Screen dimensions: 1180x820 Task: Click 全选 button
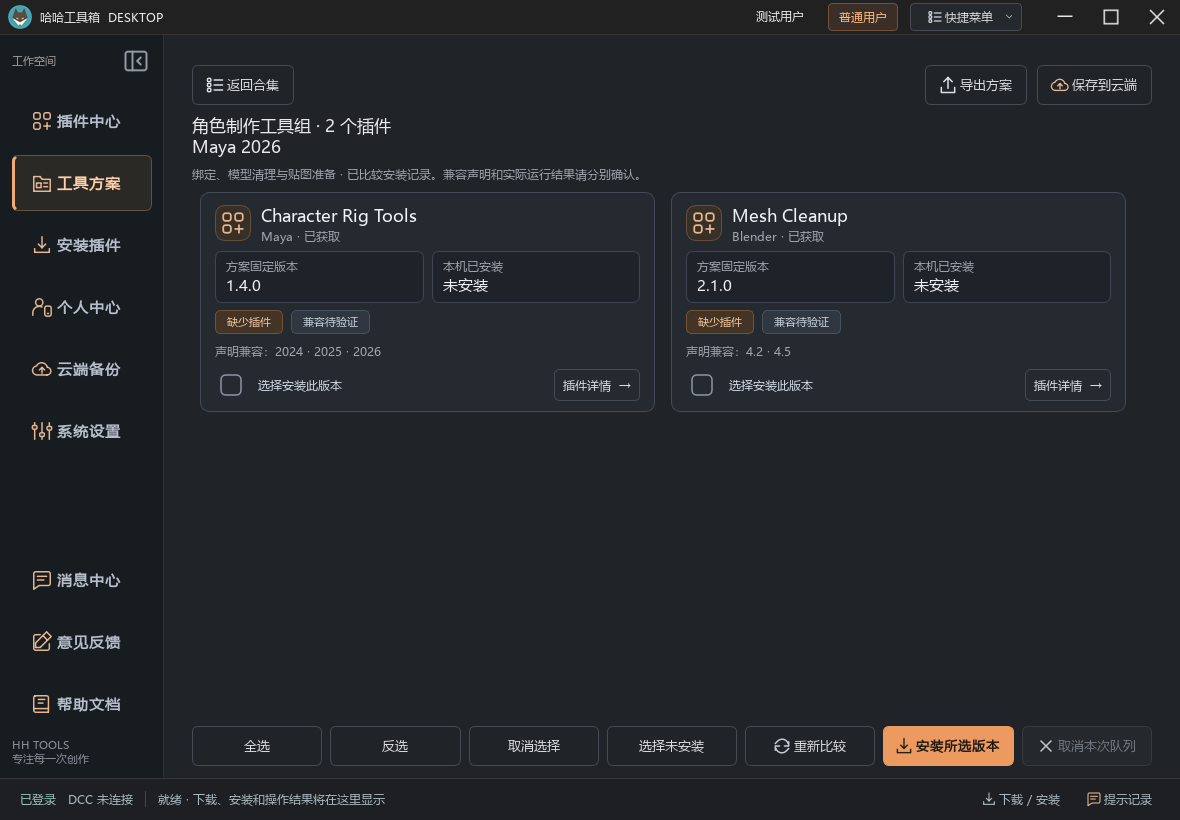pos(257,746)
